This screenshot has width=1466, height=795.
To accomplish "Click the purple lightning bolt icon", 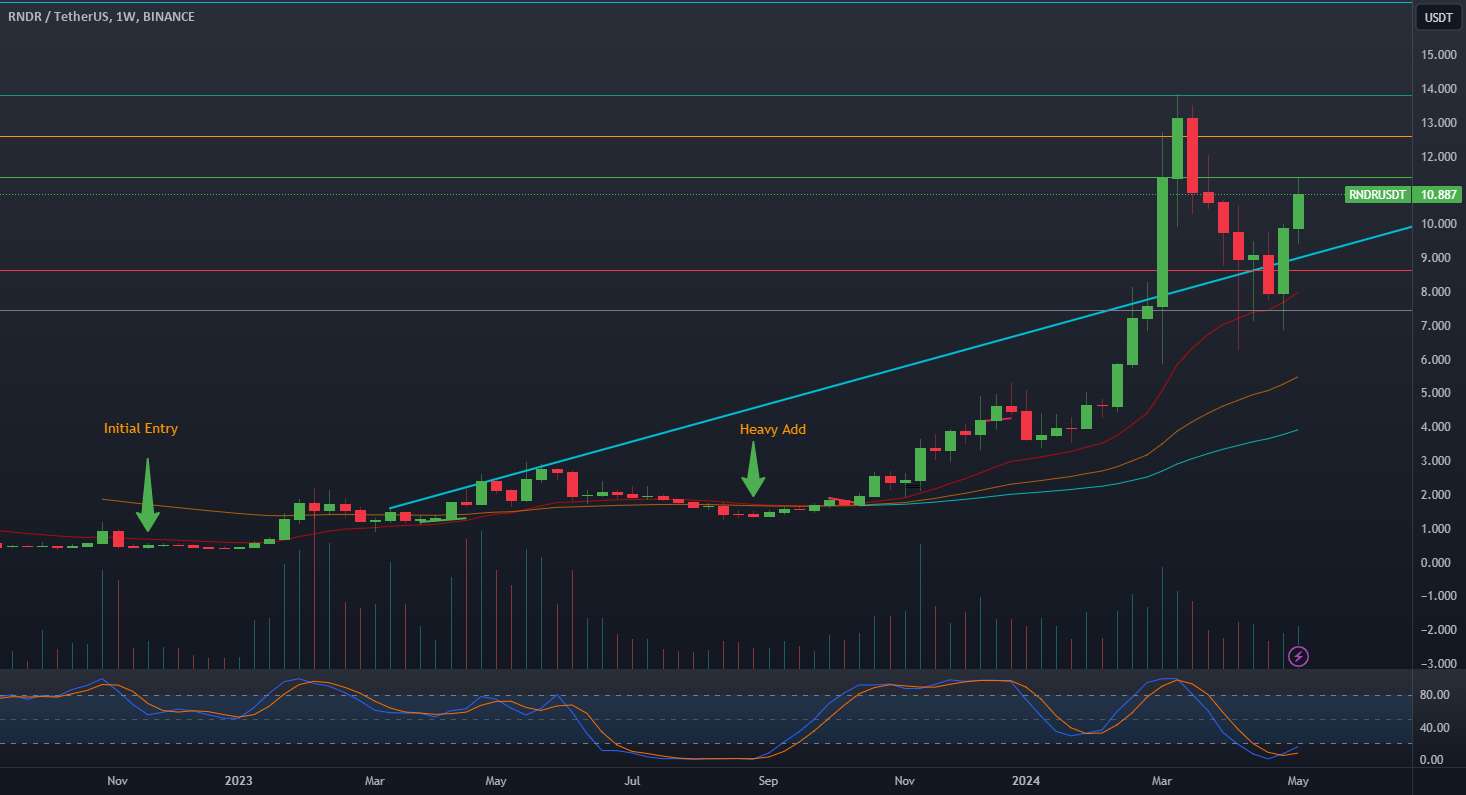I will [1298, 656].
